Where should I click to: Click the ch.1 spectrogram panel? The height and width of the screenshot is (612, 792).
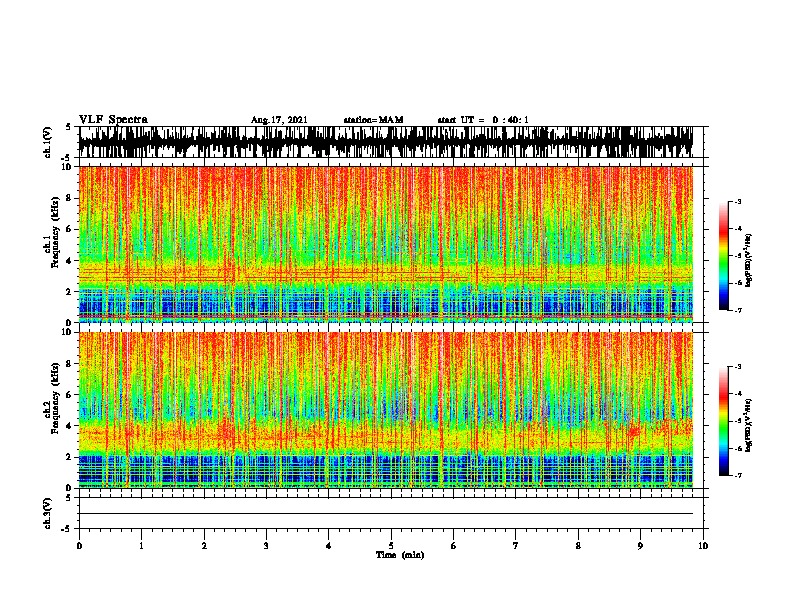(386, 244)
